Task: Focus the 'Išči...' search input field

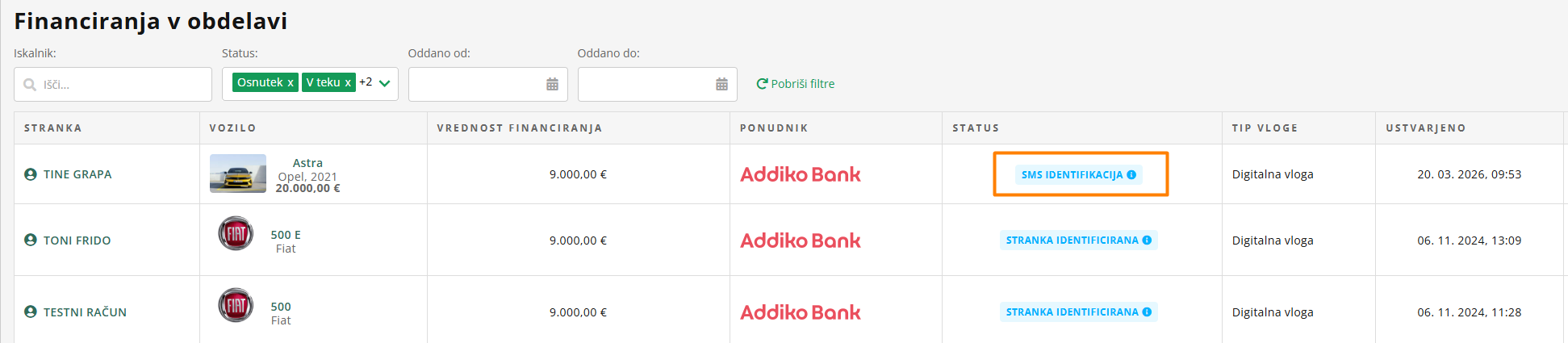Action: (x=121, y=85)
